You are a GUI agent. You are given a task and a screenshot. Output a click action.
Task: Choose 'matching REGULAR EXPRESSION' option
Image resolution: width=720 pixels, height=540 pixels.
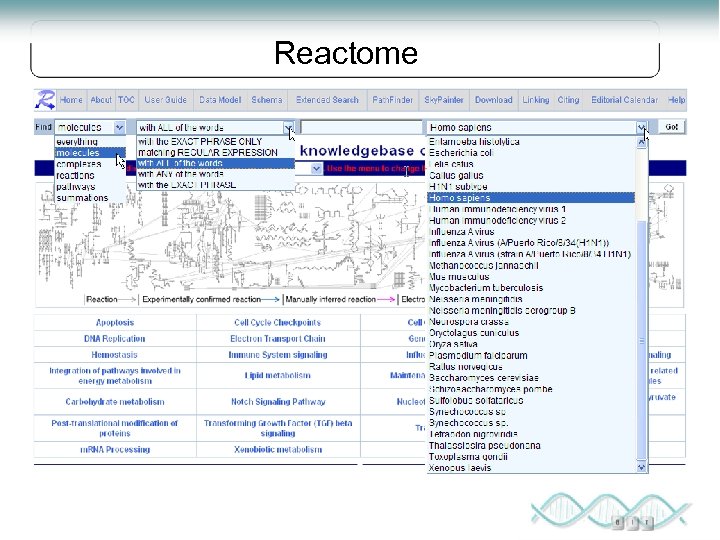(215, 152)
